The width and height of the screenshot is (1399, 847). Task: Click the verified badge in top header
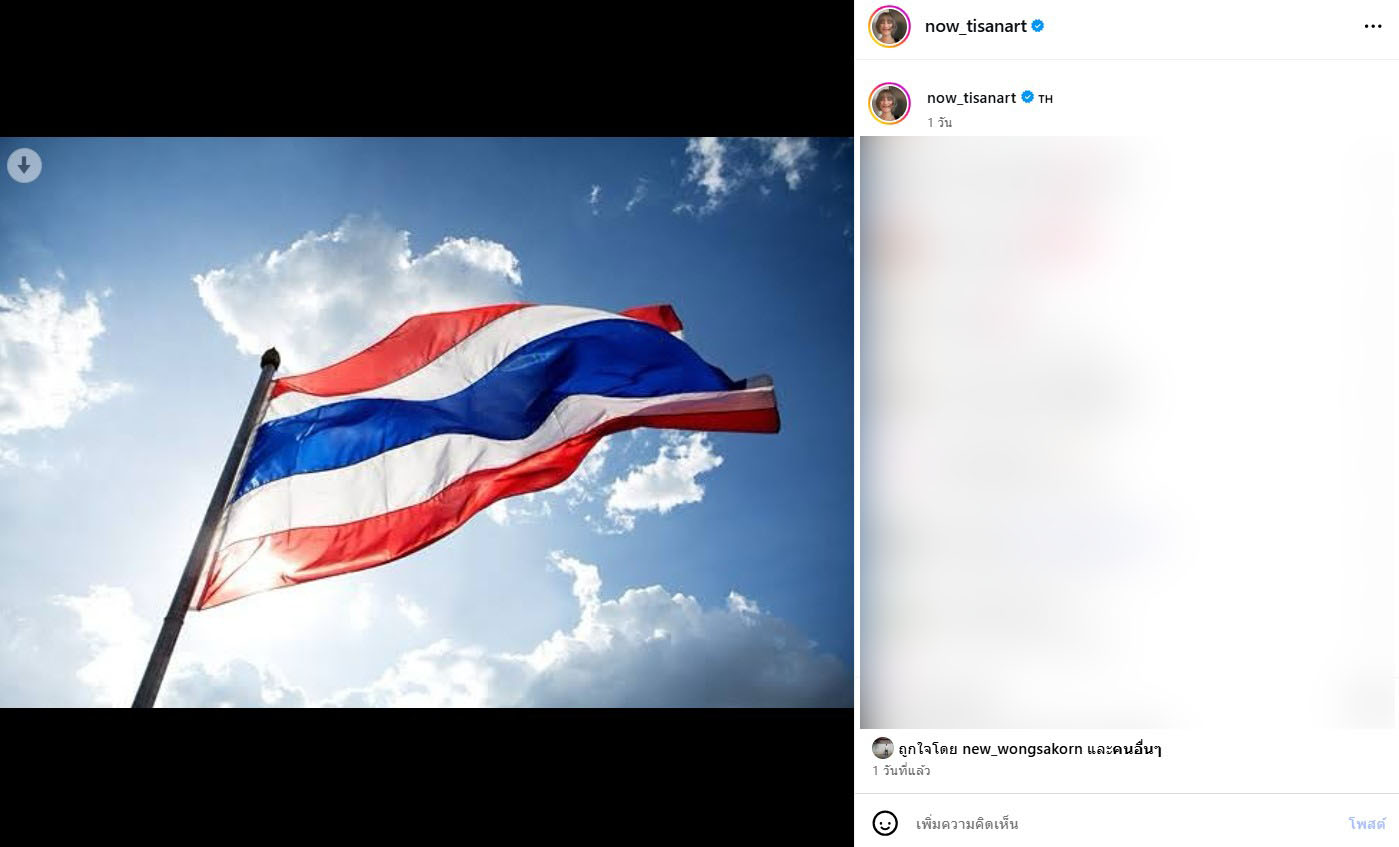click(x=1038, y=26)
